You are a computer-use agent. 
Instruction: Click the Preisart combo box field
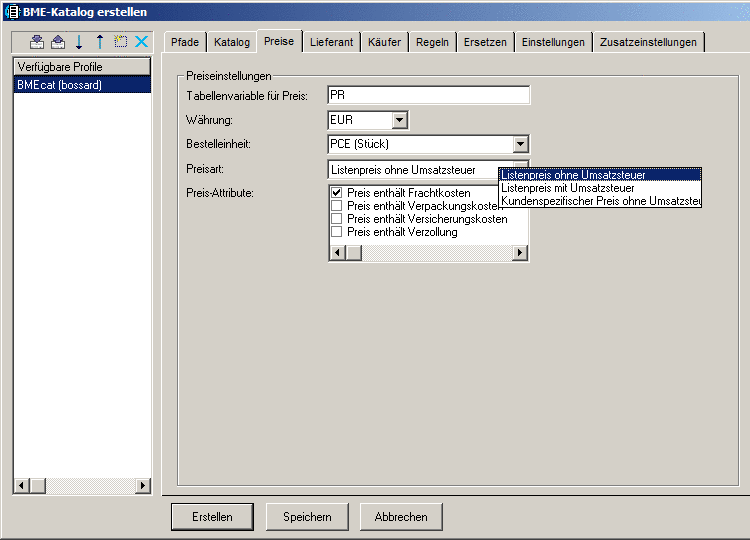click(413, 170)
